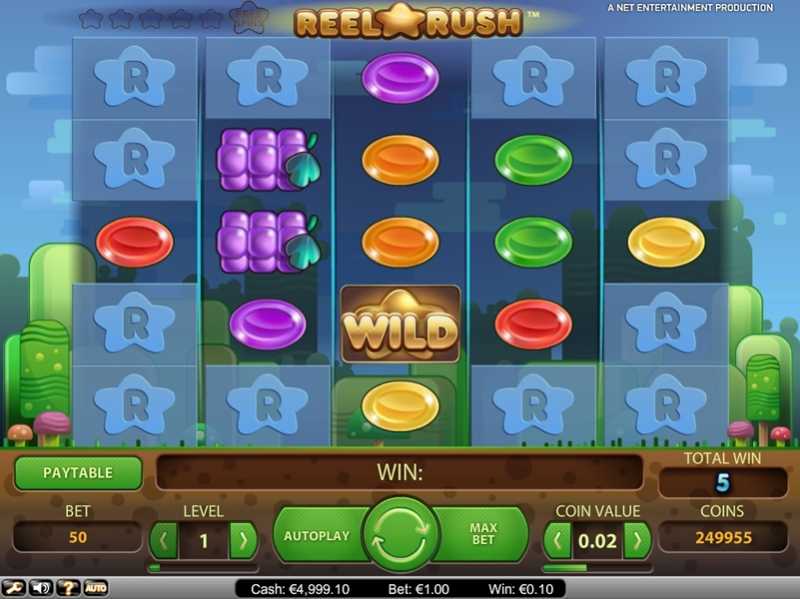800x599 pixels.
Task: Raise coin value with the right arrow
Action: [x=637, y=540]
